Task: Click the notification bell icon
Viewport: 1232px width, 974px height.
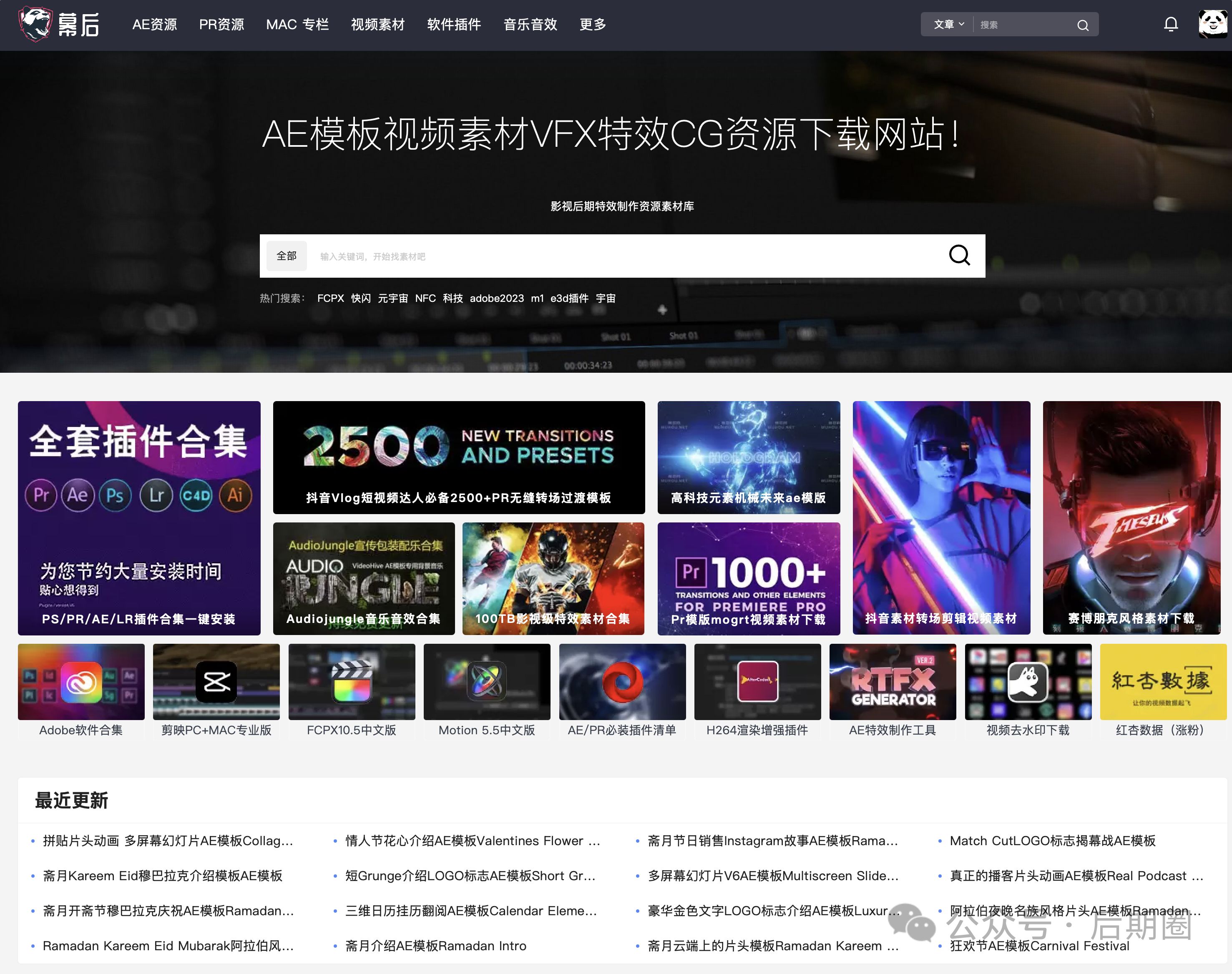Action: click(1170, 25)
